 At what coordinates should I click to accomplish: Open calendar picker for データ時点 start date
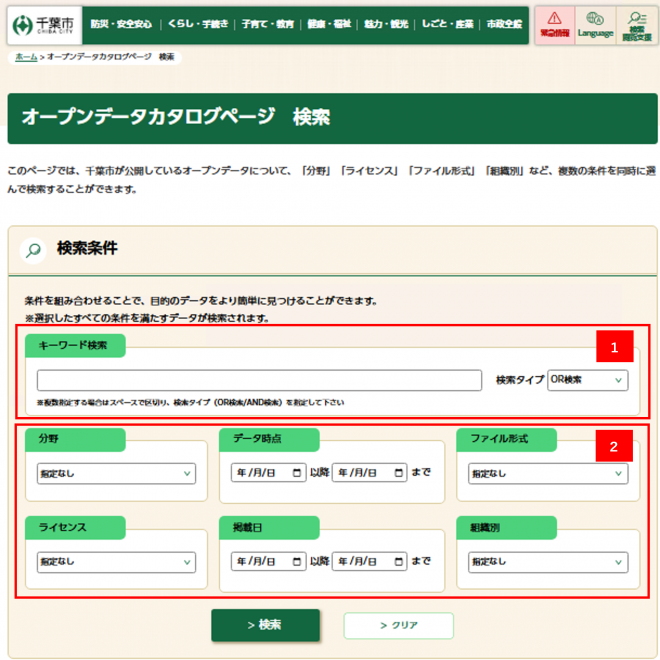pos(297,472)
